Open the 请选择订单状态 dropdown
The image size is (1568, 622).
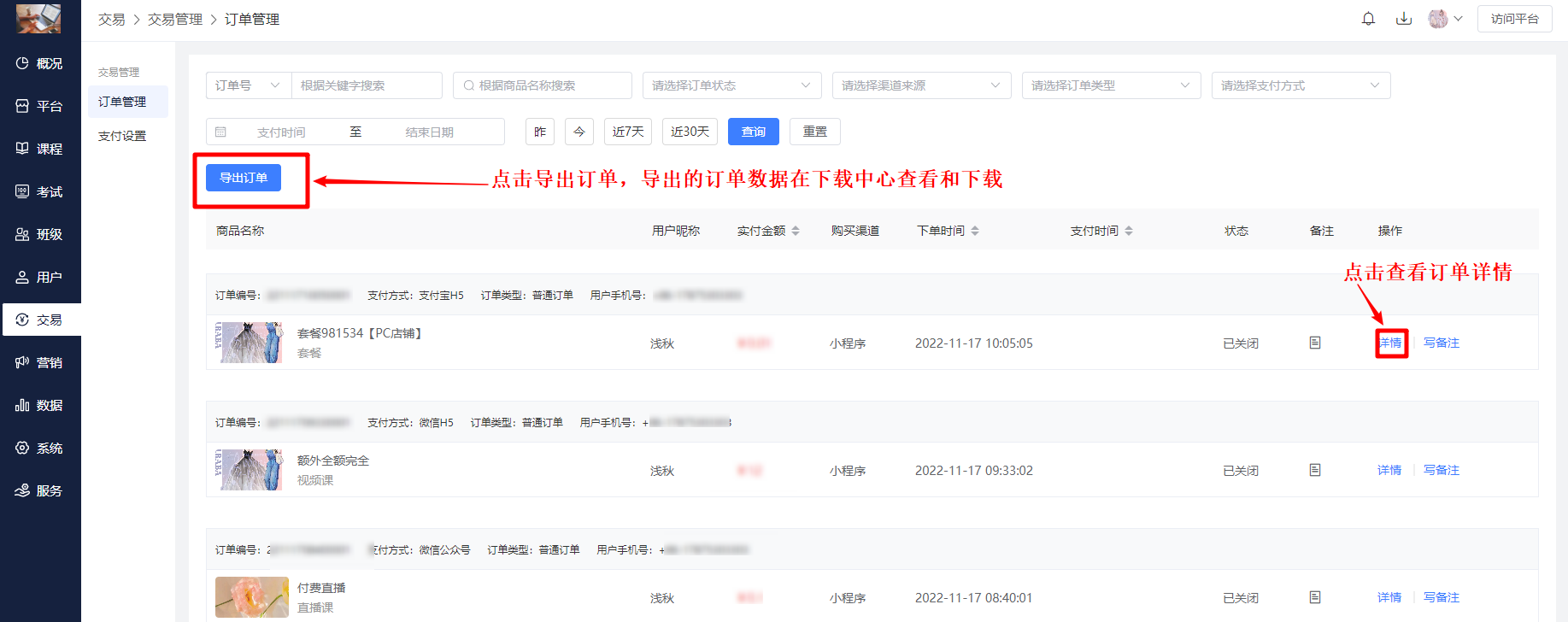tap(732, 85)
